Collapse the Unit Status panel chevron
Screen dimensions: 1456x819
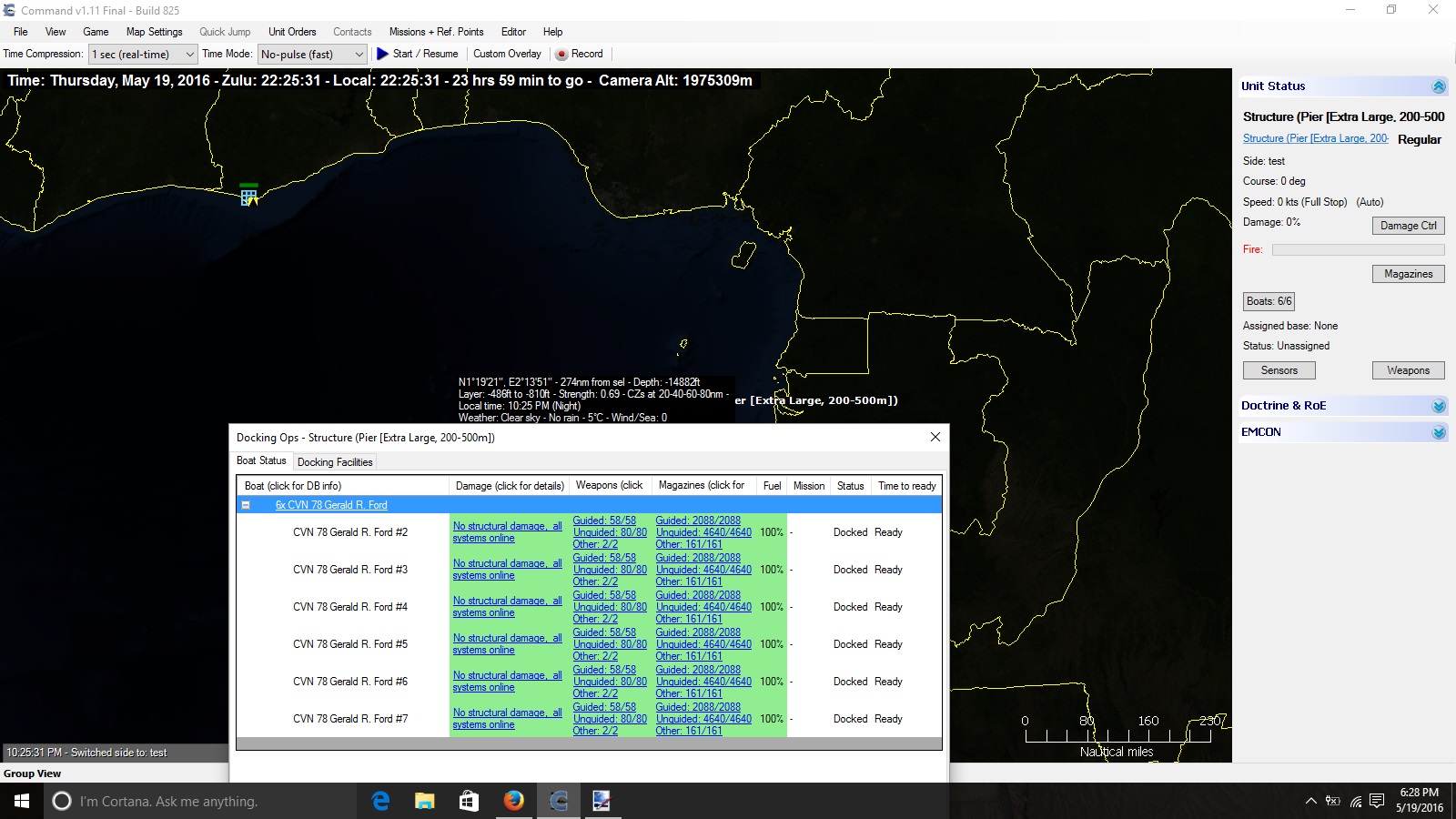tap(1439, 86)
